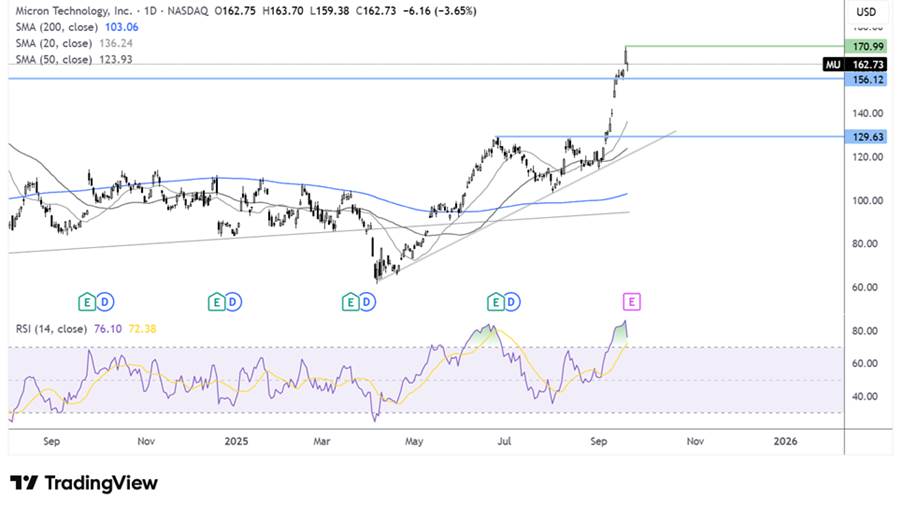Click the 2025 label on the time axis
This screenshot has width=902, height=511.
[236, 441]
